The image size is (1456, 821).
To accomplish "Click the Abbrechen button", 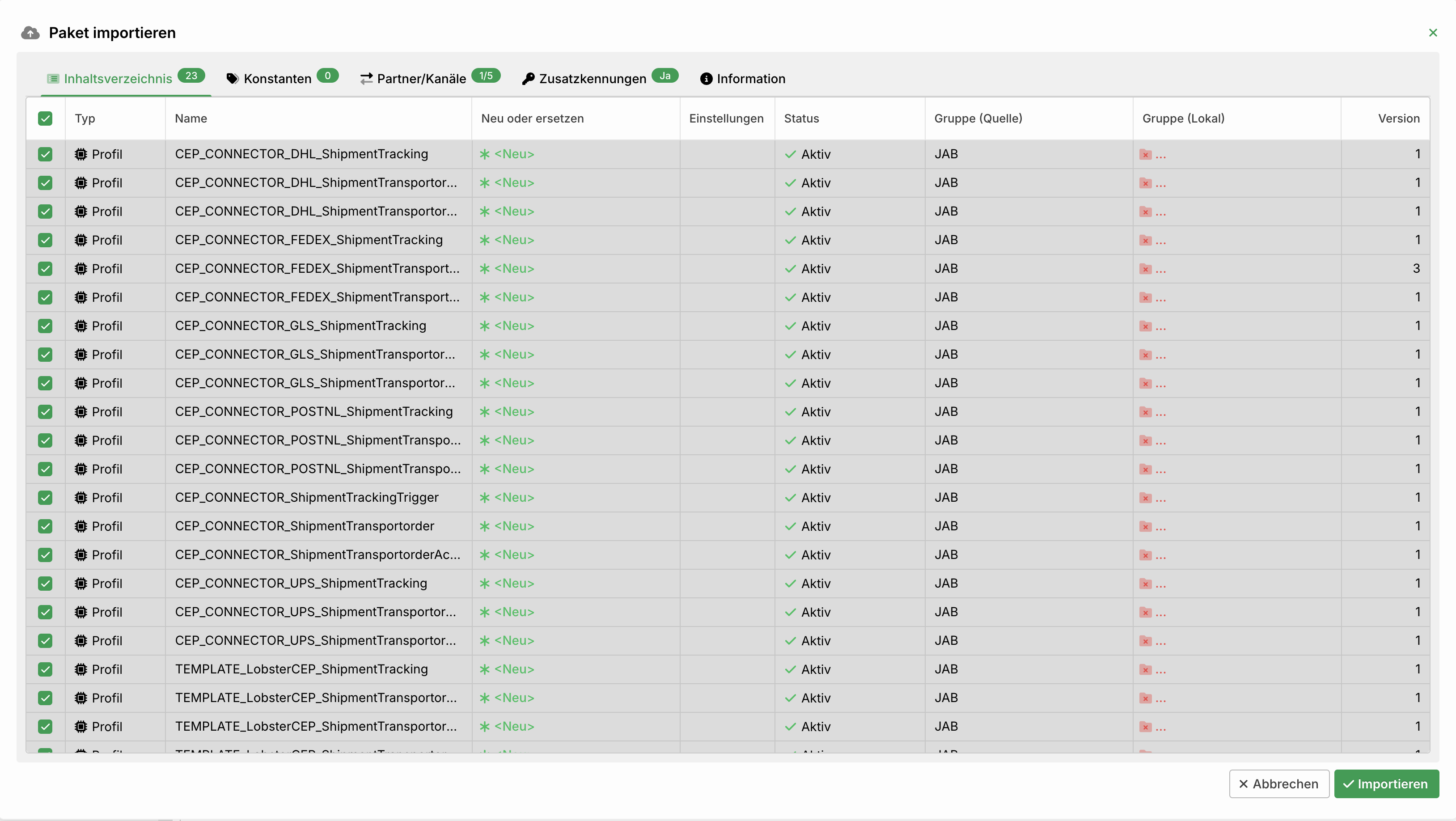I will point(1278,784).
